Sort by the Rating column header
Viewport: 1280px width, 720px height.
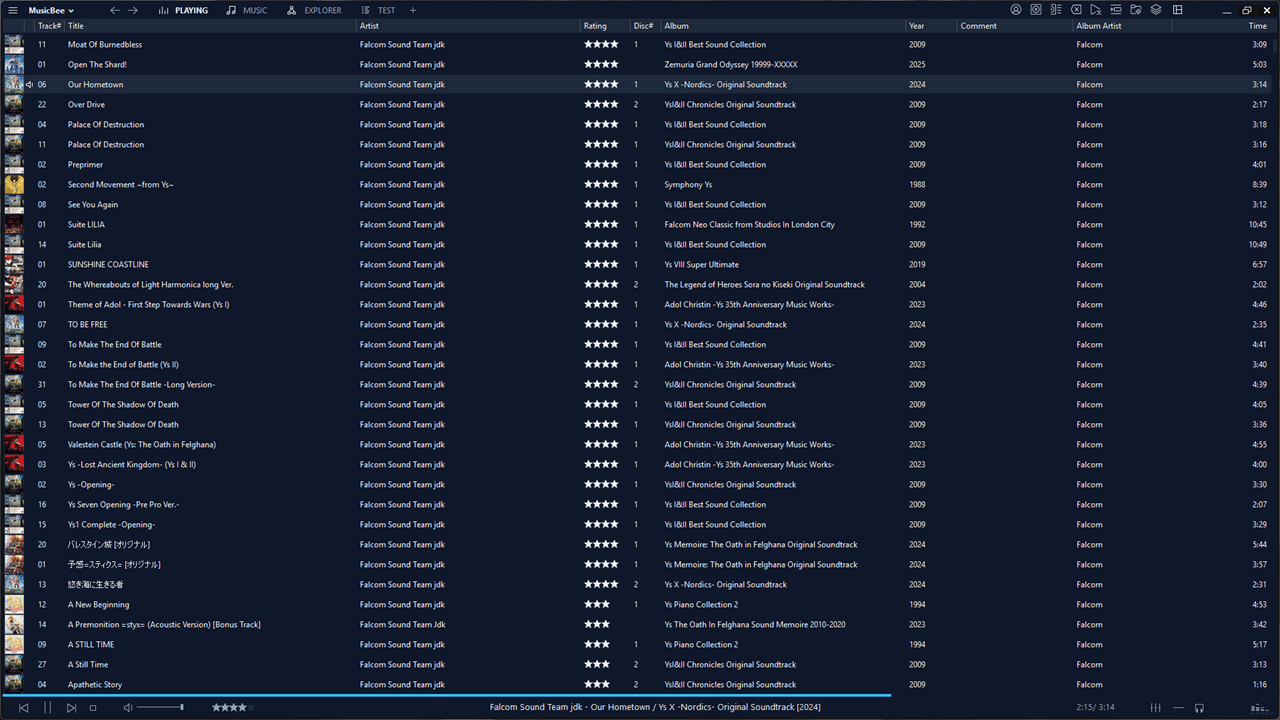(605, 26)
